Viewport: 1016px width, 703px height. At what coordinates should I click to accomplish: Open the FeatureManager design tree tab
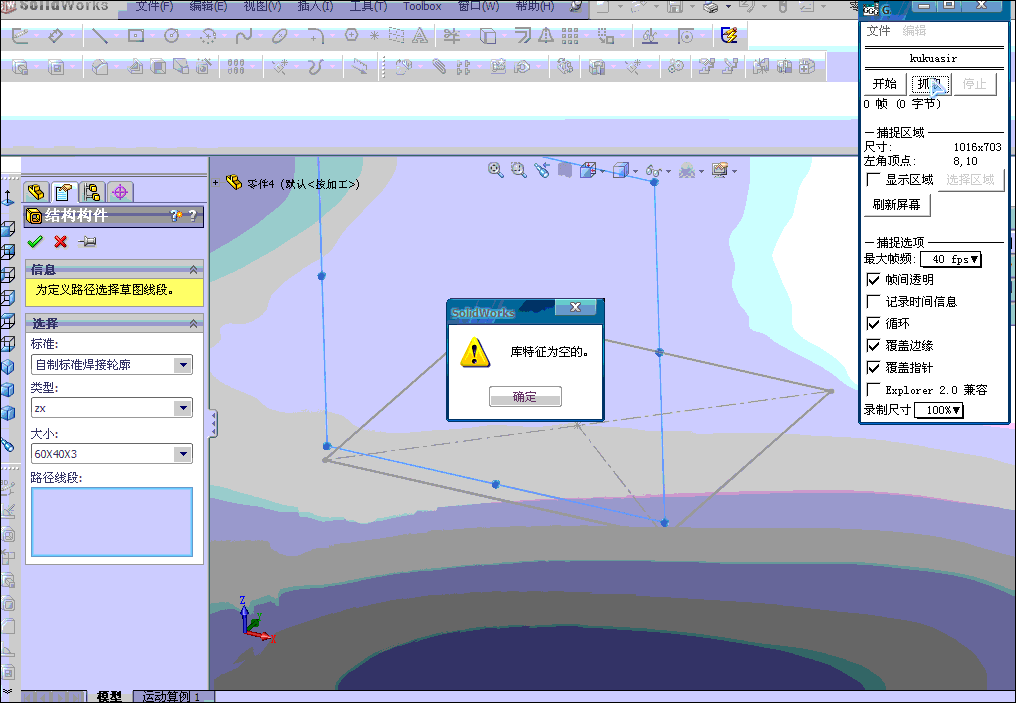36,192
